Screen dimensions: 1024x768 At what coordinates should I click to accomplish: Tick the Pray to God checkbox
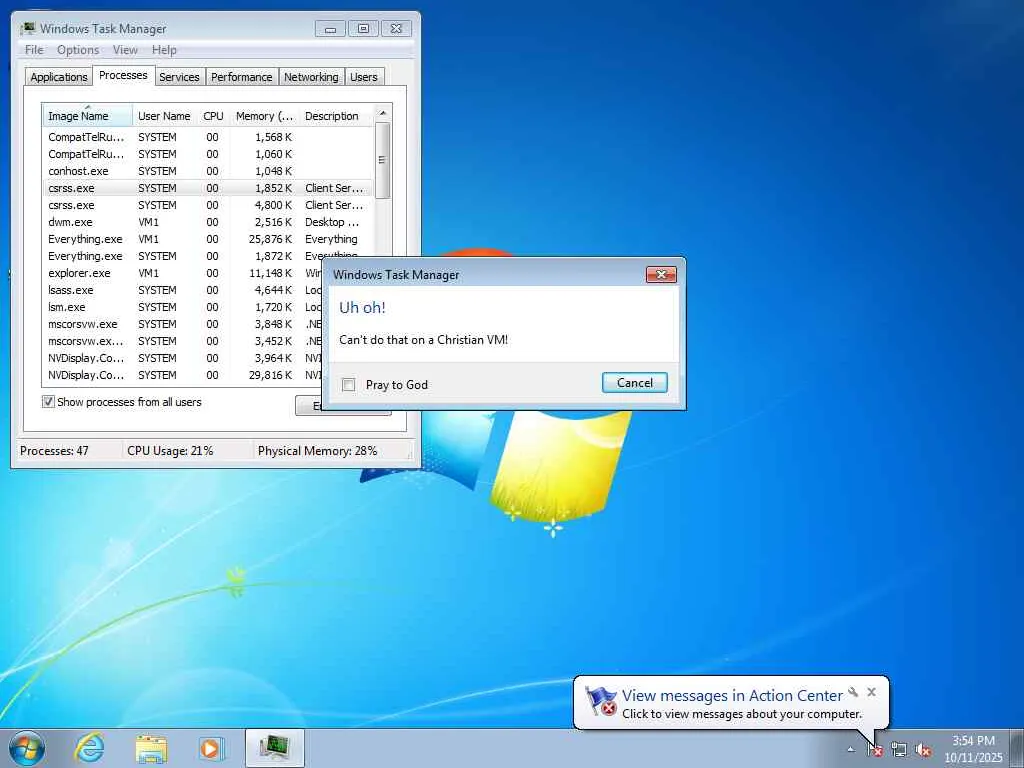(x=349, y=385)
